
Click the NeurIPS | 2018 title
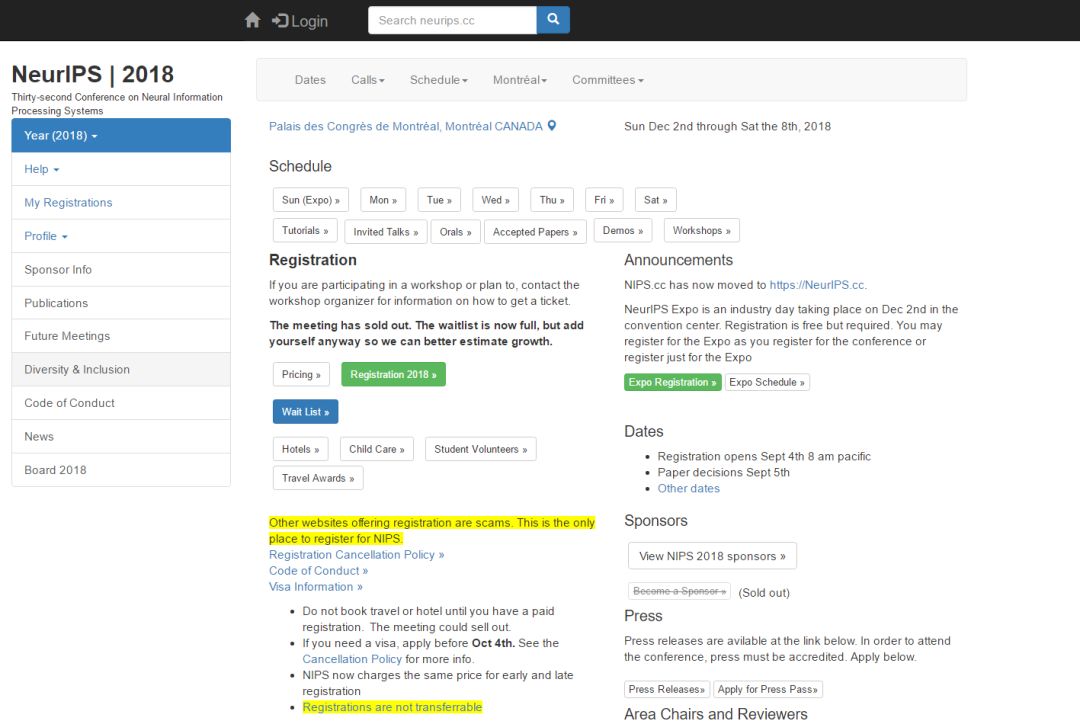coord(92,74)
